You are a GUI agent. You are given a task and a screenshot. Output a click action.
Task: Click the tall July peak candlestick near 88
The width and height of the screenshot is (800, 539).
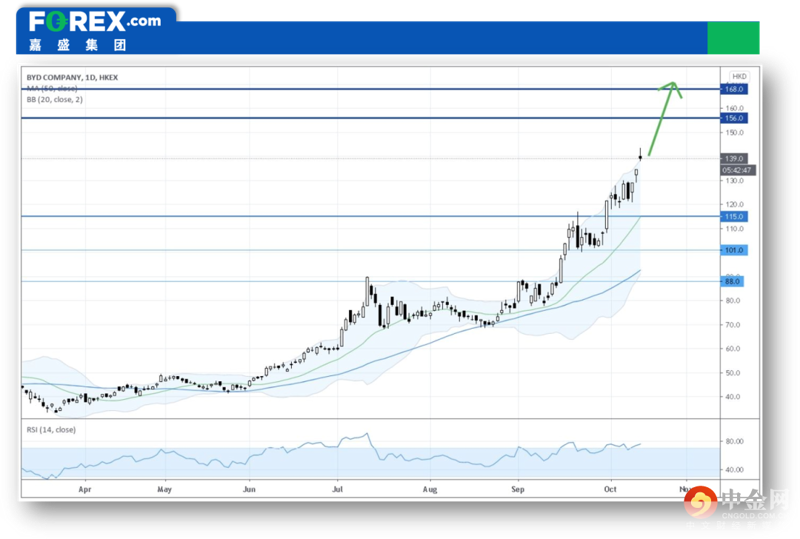(367, 291)
